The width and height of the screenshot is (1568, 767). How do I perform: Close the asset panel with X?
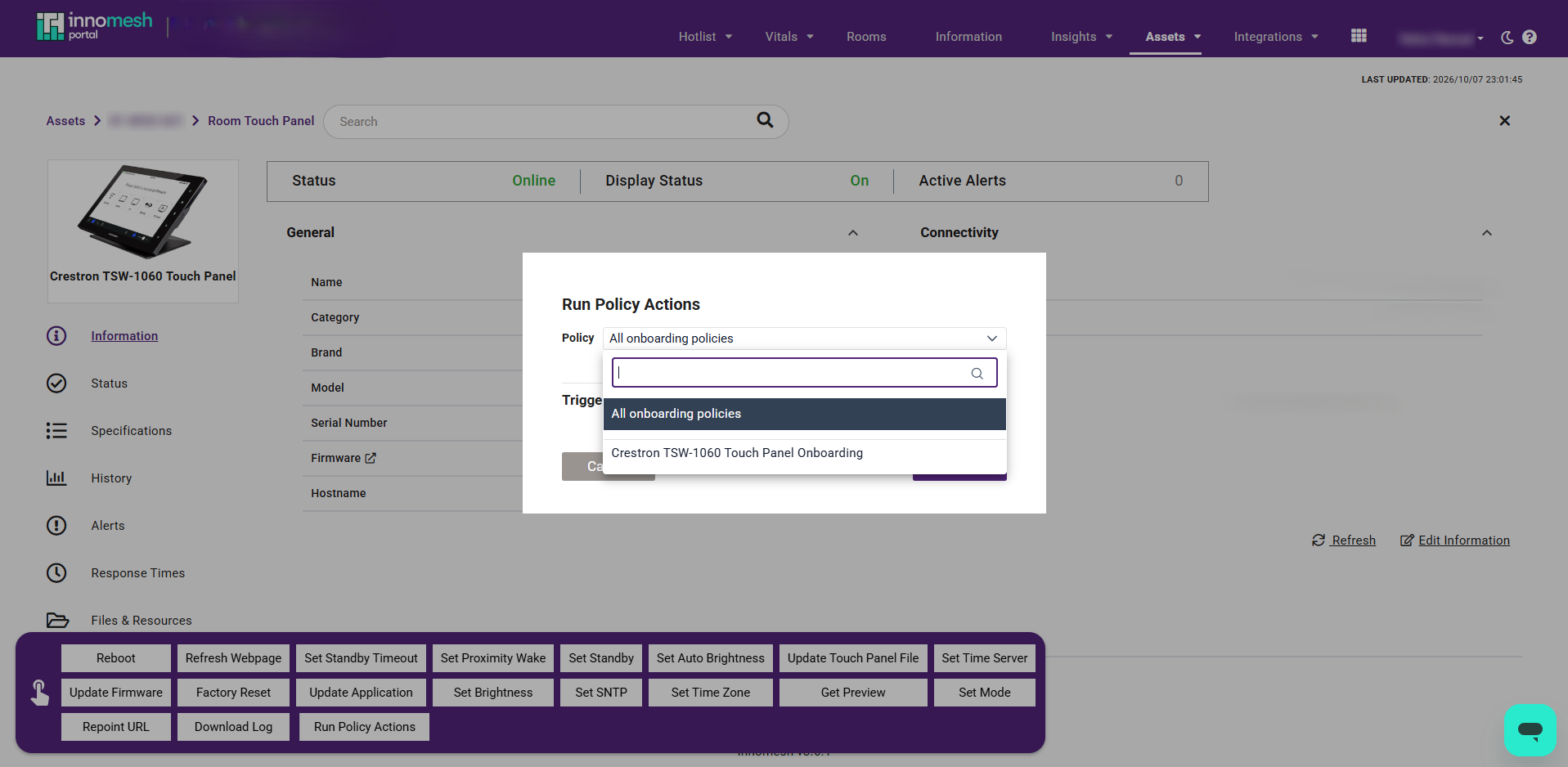[1504, 121]
